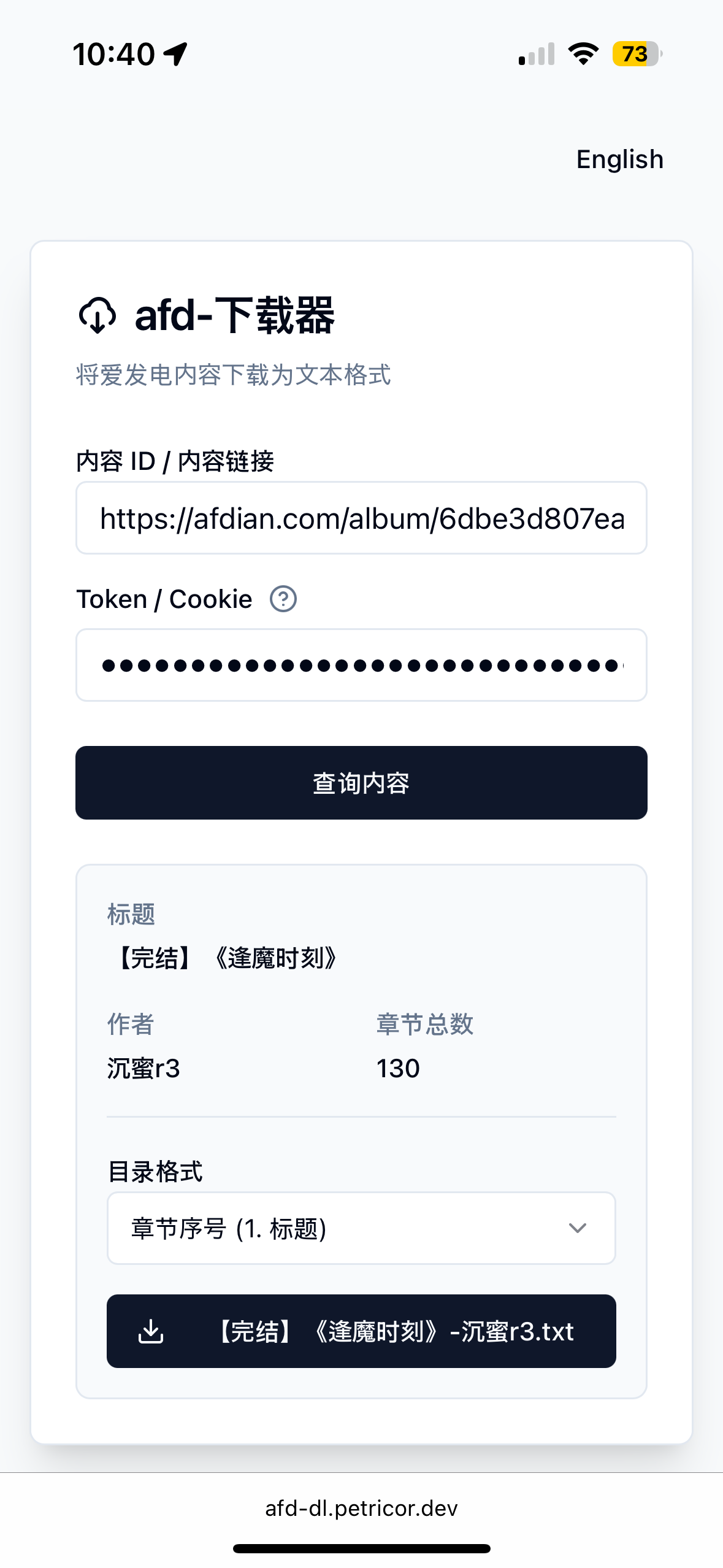Screen dimensions: 723x1568
Task: Switch language to English
Action: click(619, 159)
